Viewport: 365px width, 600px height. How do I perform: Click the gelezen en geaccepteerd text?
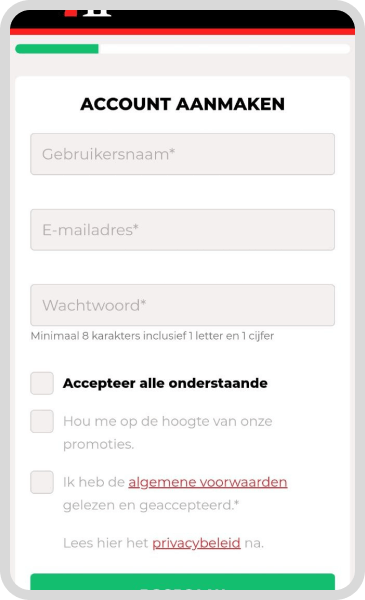(151, 505)
